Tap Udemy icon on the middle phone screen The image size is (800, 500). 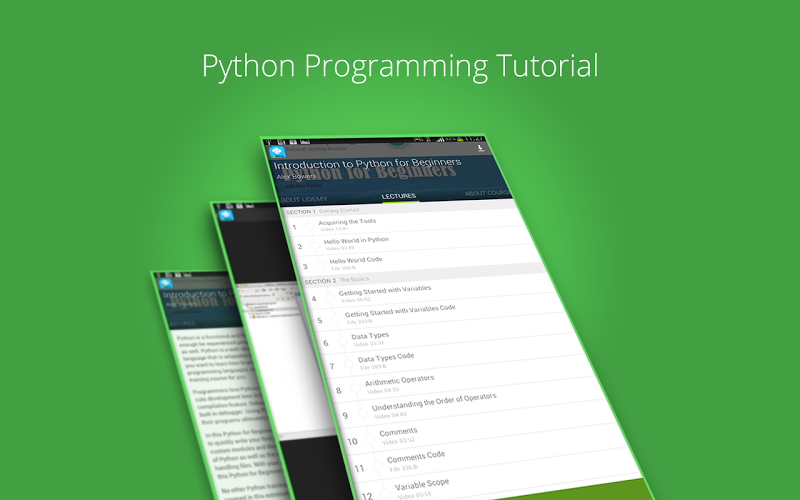tap(226, 215)
